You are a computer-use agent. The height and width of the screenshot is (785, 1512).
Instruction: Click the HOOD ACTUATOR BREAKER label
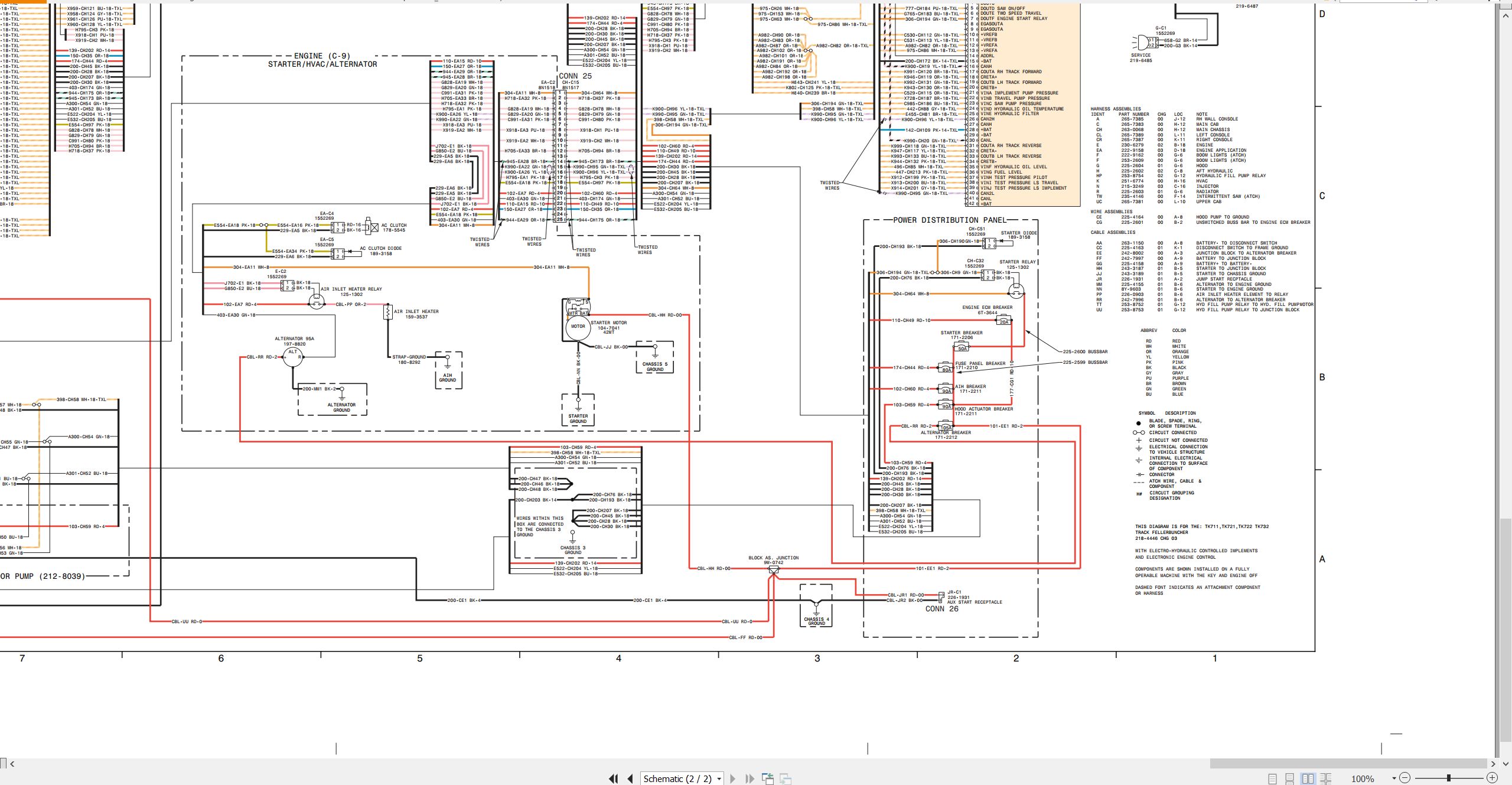pyautogui.click(x=984, y=409)
